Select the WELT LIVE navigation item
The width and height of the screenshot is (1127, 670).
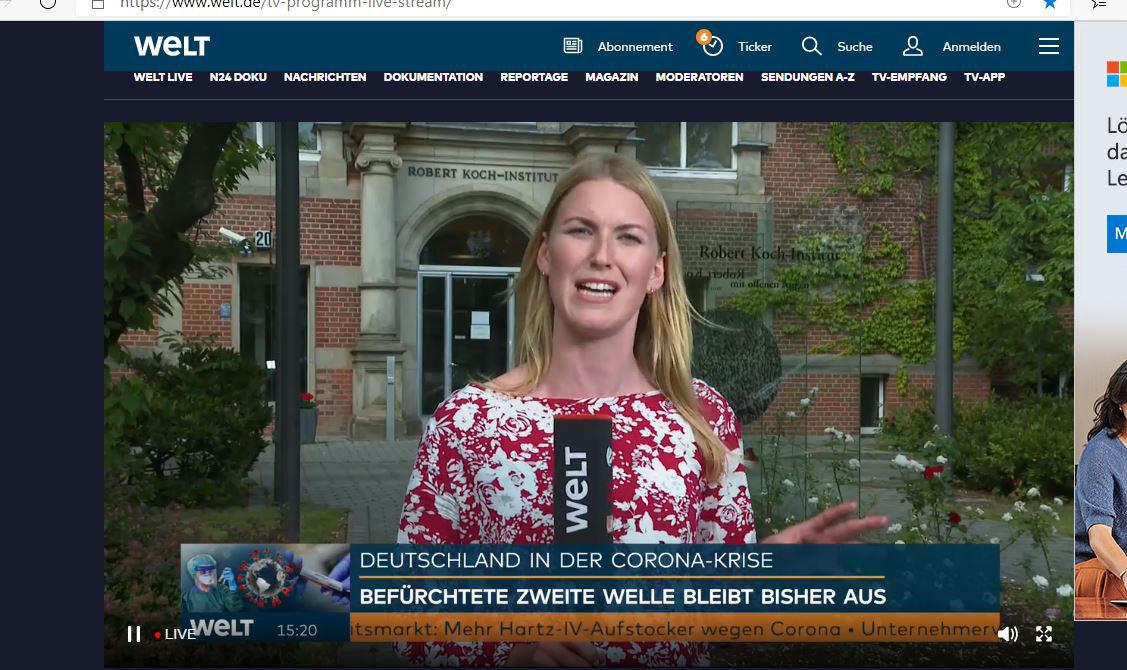click(x=163, y=77)
